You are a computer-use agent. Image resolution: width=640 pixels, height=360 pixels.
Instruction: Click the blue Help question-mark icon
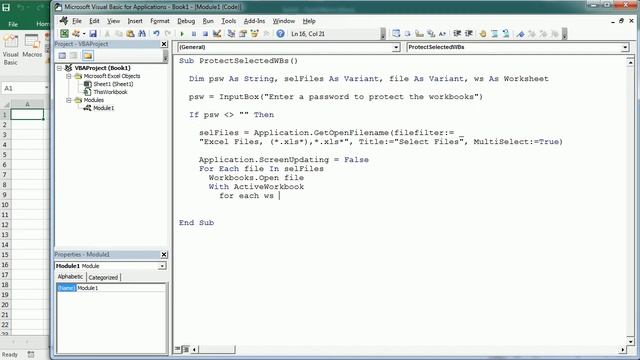(x=280, y=34)
